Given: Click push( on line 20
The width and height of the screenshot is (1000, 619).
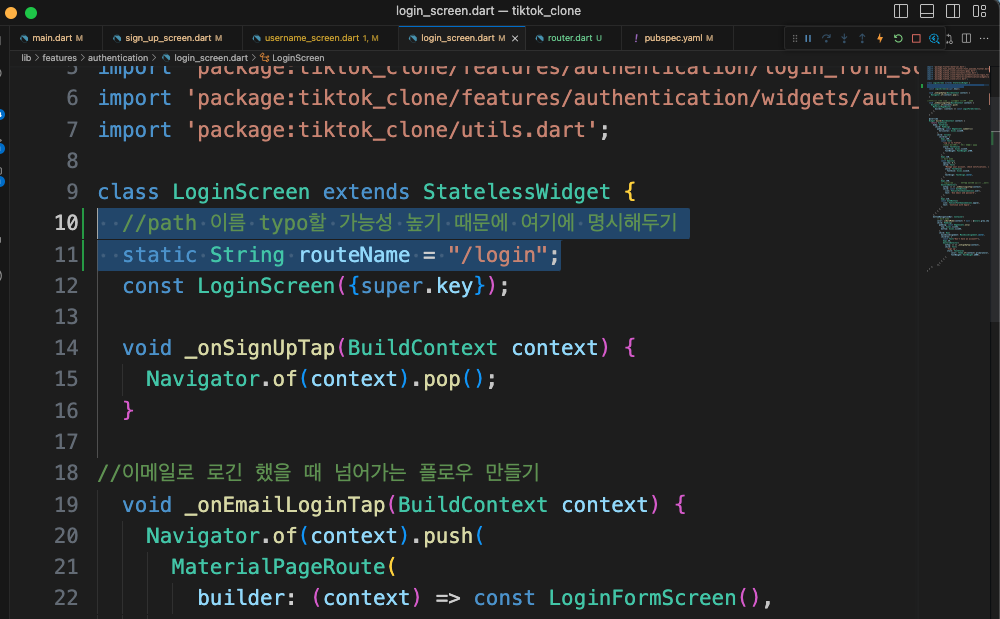Looking at the screenshot, I should 454,536.
